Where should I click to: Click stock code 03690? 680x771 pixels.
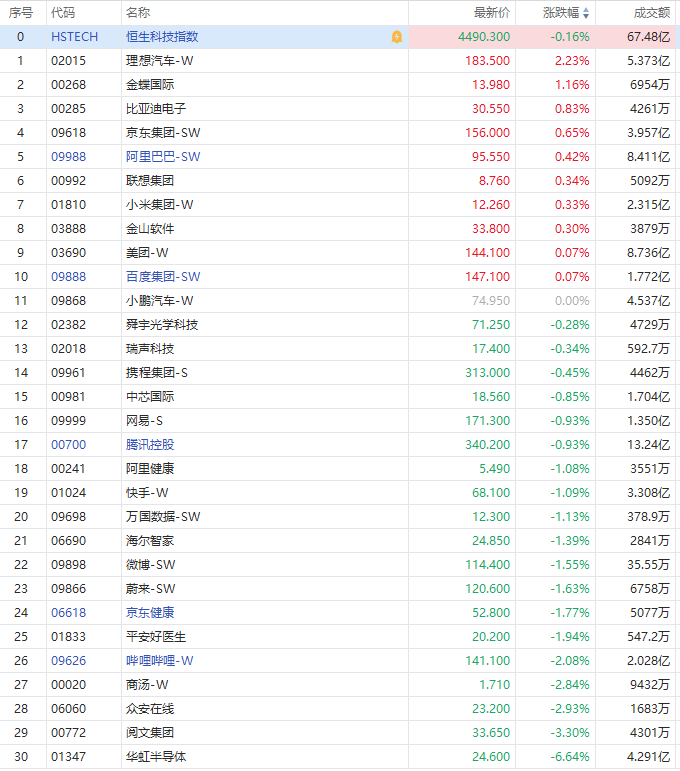68,253
